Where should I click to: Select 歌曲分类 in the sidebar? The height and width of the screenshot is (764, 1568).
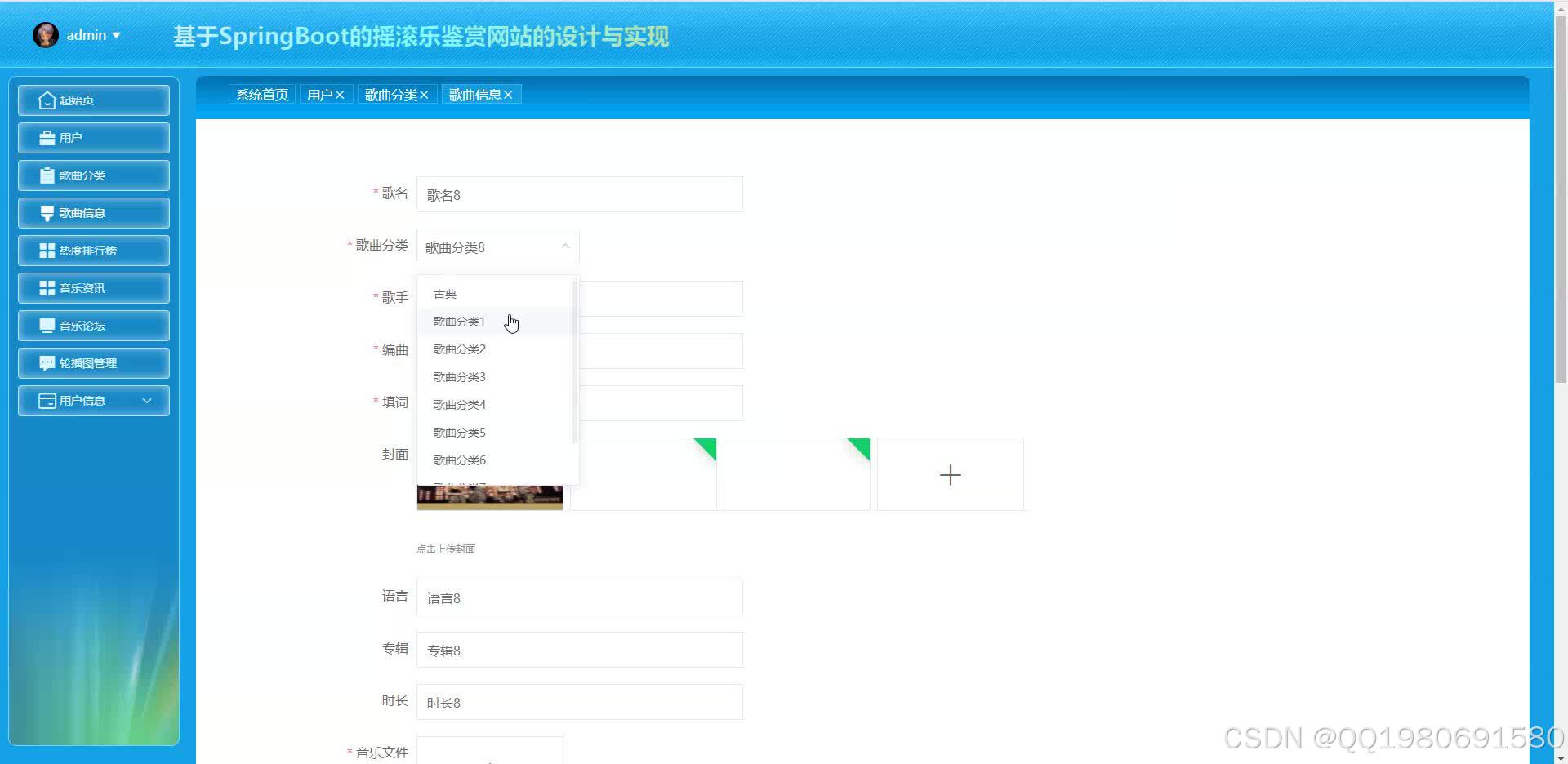[x=93, y=175]
